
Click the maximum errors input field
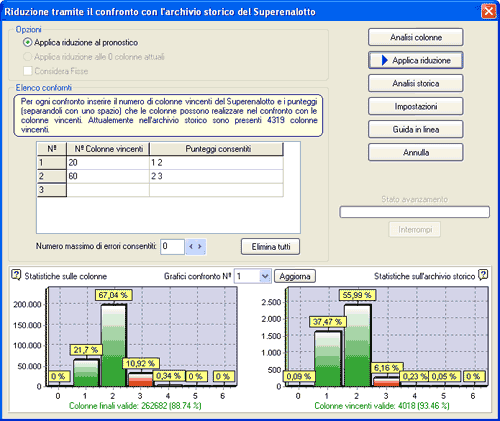pyautogui.click(x=172, y=247)
